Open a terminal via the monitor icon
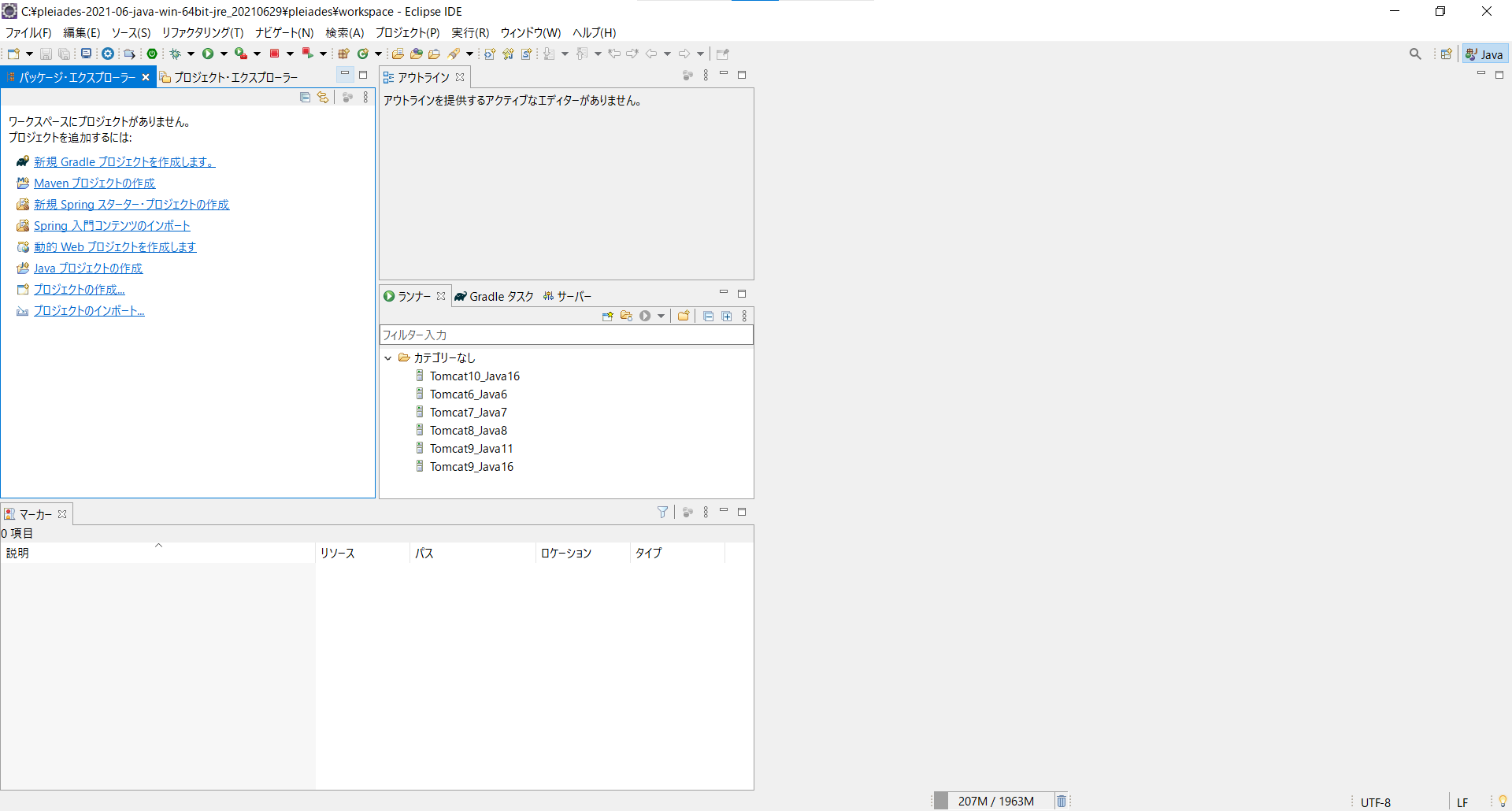The image size is (1512, 811). point(87,54)
